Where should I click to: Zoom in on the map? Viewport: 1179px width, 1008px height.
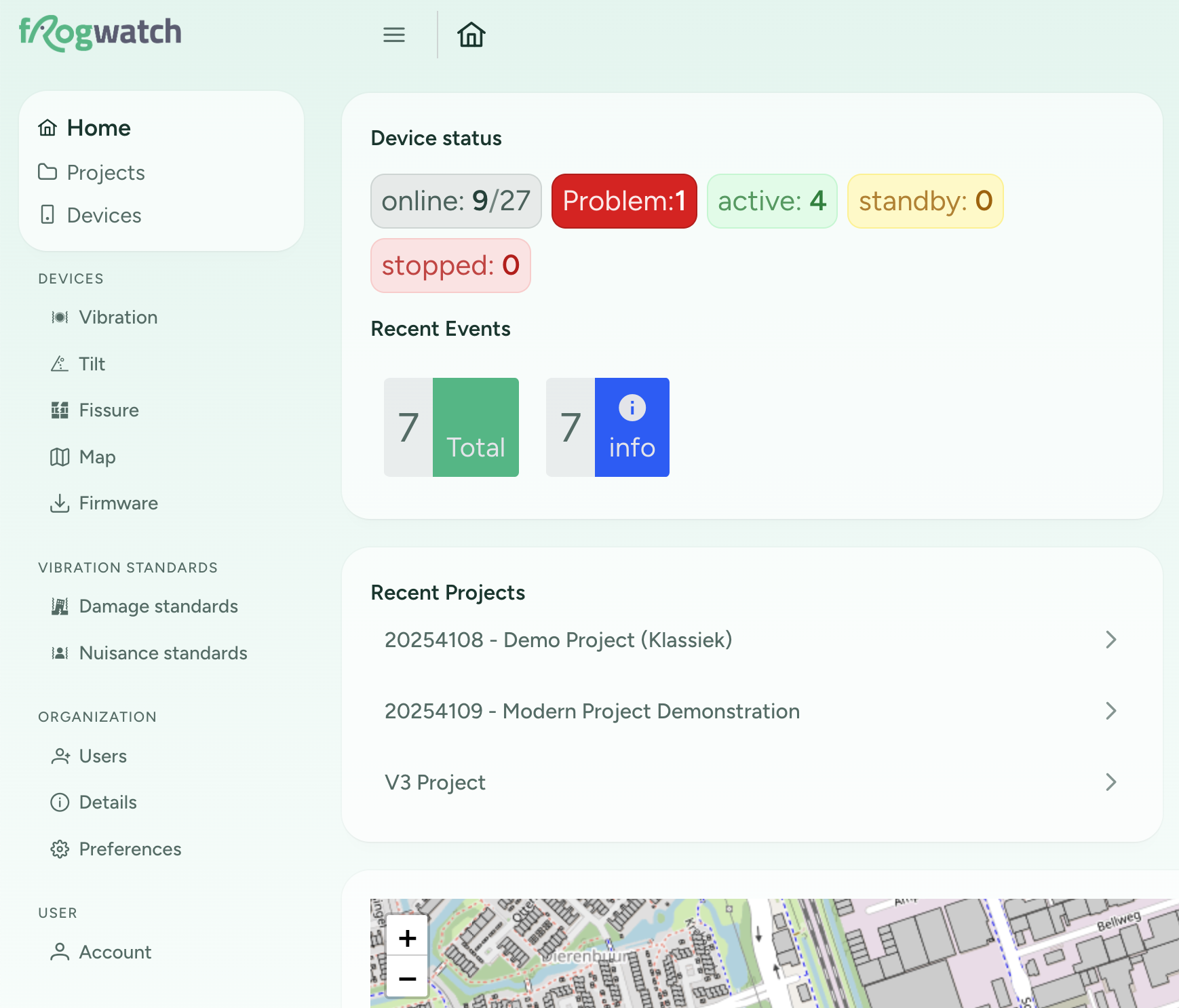pyautogui.click(x=407, y=937)
